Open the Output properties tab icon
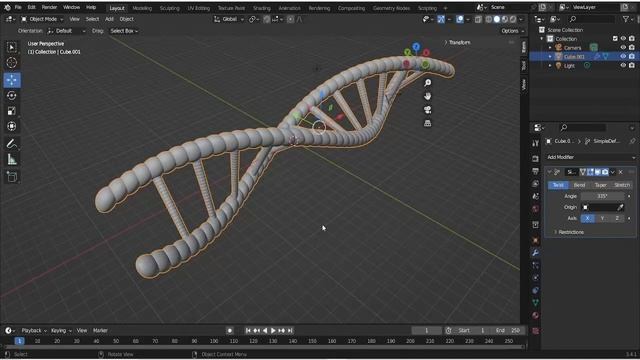 pyautogui.click(x=536, y=171)
